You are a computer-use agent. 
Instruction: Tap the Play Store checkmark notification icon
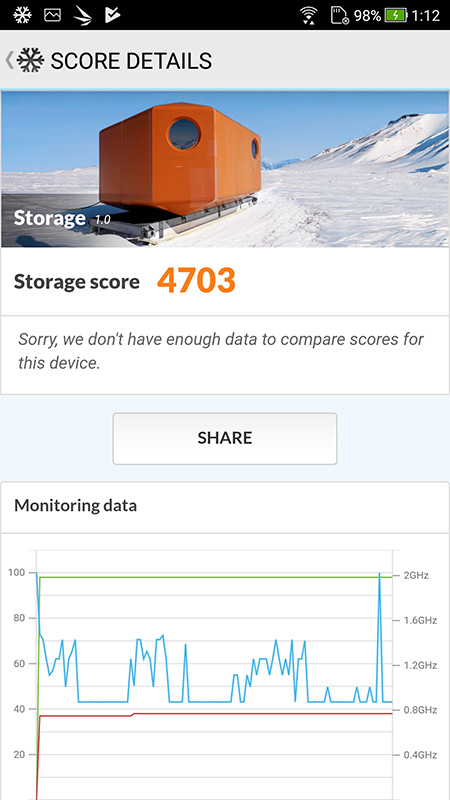pos(112,15)
